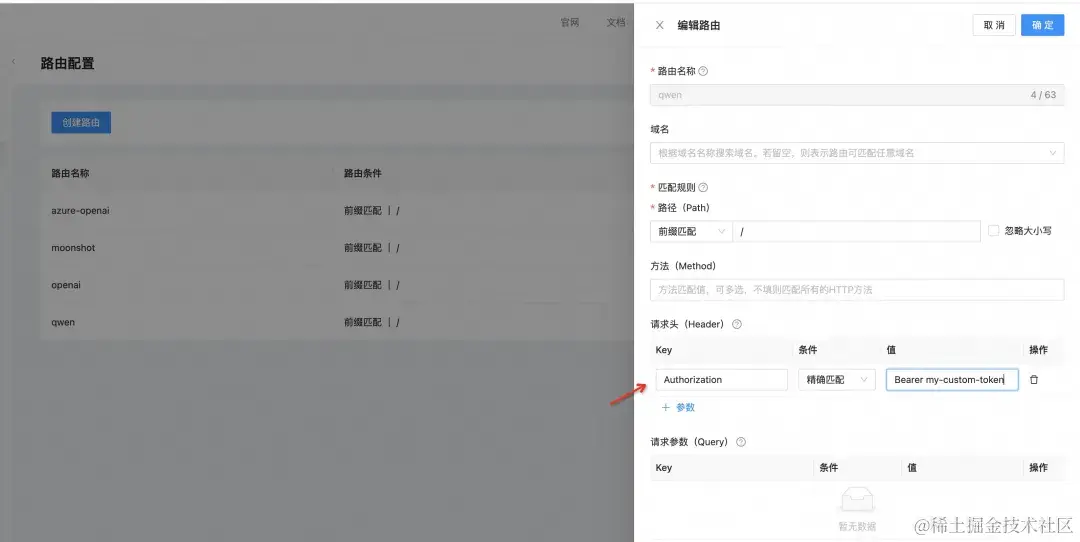Click the 取消 button
Image resolution: width=1080 pixels, height=542 pixels.
click(x=994, y=25)
